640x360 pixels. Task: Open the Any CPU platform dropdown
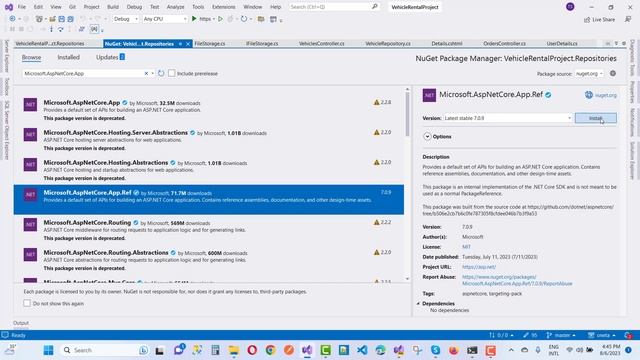point(164,19)
